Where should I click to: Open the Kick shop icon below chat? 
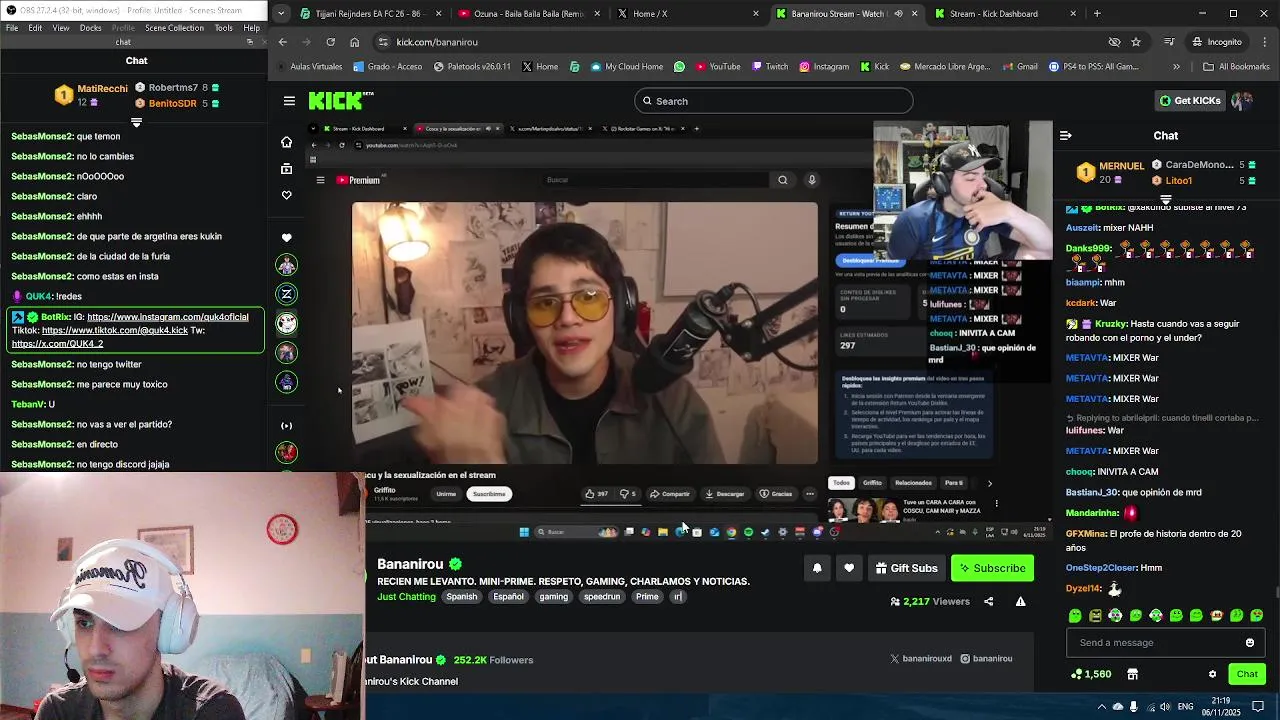(1132, 674)
